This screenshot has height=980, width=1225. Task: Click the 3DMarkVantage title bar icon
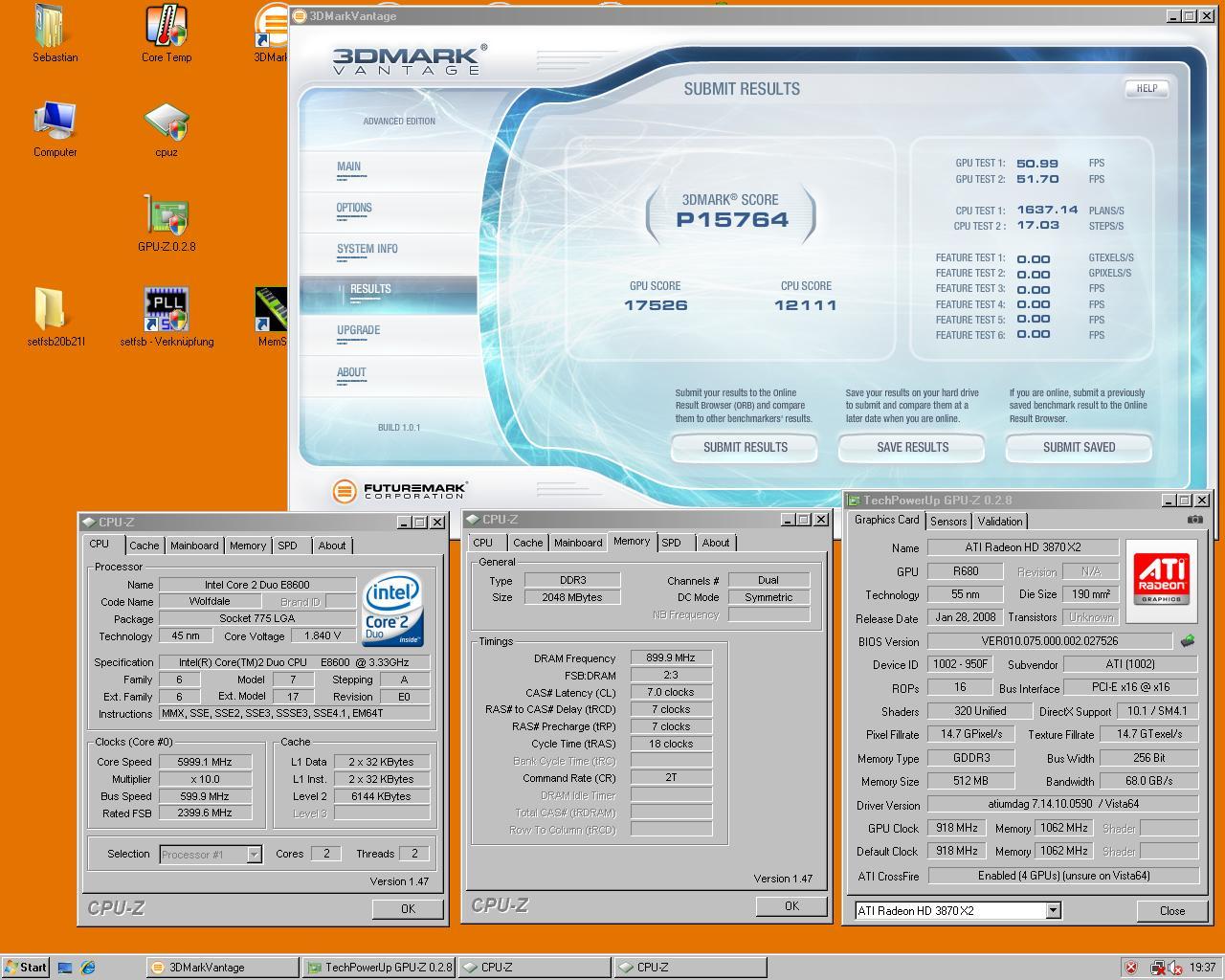pyautogui.click(x=300, y=16)
